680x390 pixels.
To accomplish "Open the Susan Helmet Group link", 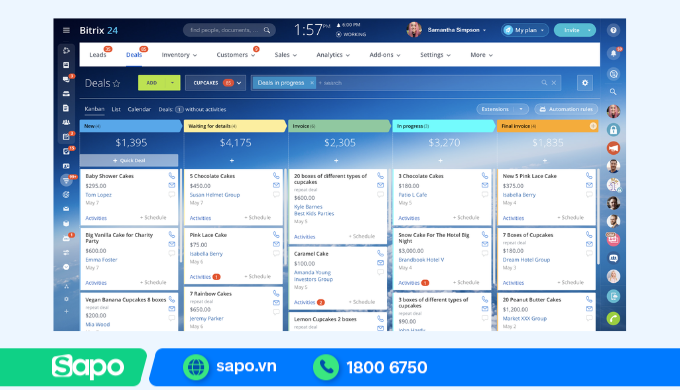I will pos(215,195).
